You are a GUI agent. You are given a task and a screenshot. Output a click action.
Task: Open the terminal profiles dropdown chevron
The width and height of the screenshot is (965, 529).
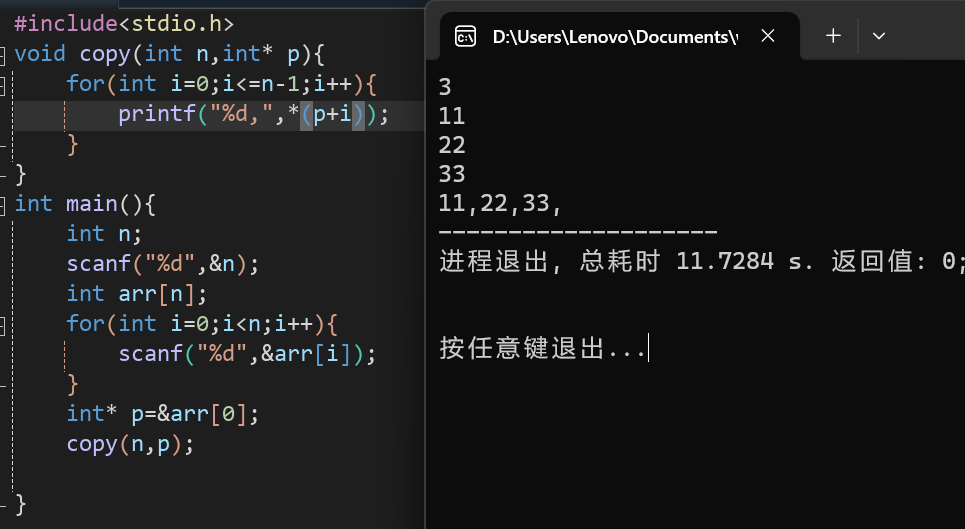click(x=879, y=36)
